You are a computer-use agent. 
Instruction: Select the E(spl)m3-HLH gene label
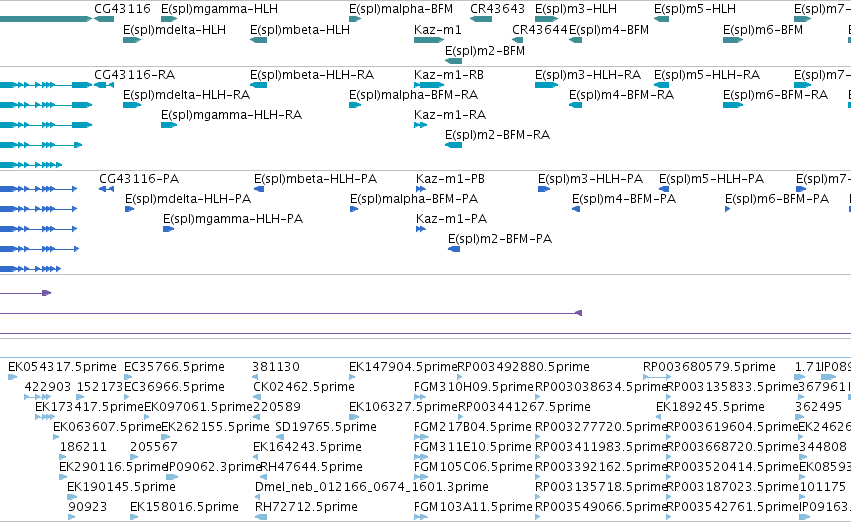point(576,9)
